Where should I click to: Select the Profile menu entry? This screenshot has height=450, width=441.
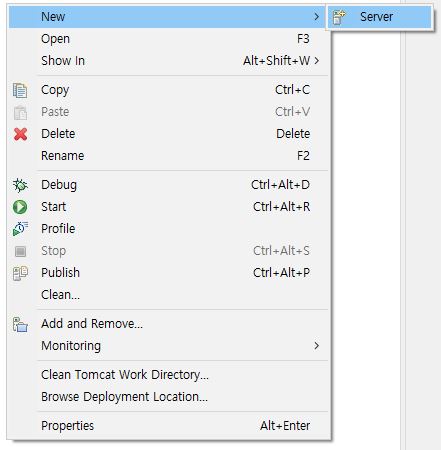click(x=170, y=229)
